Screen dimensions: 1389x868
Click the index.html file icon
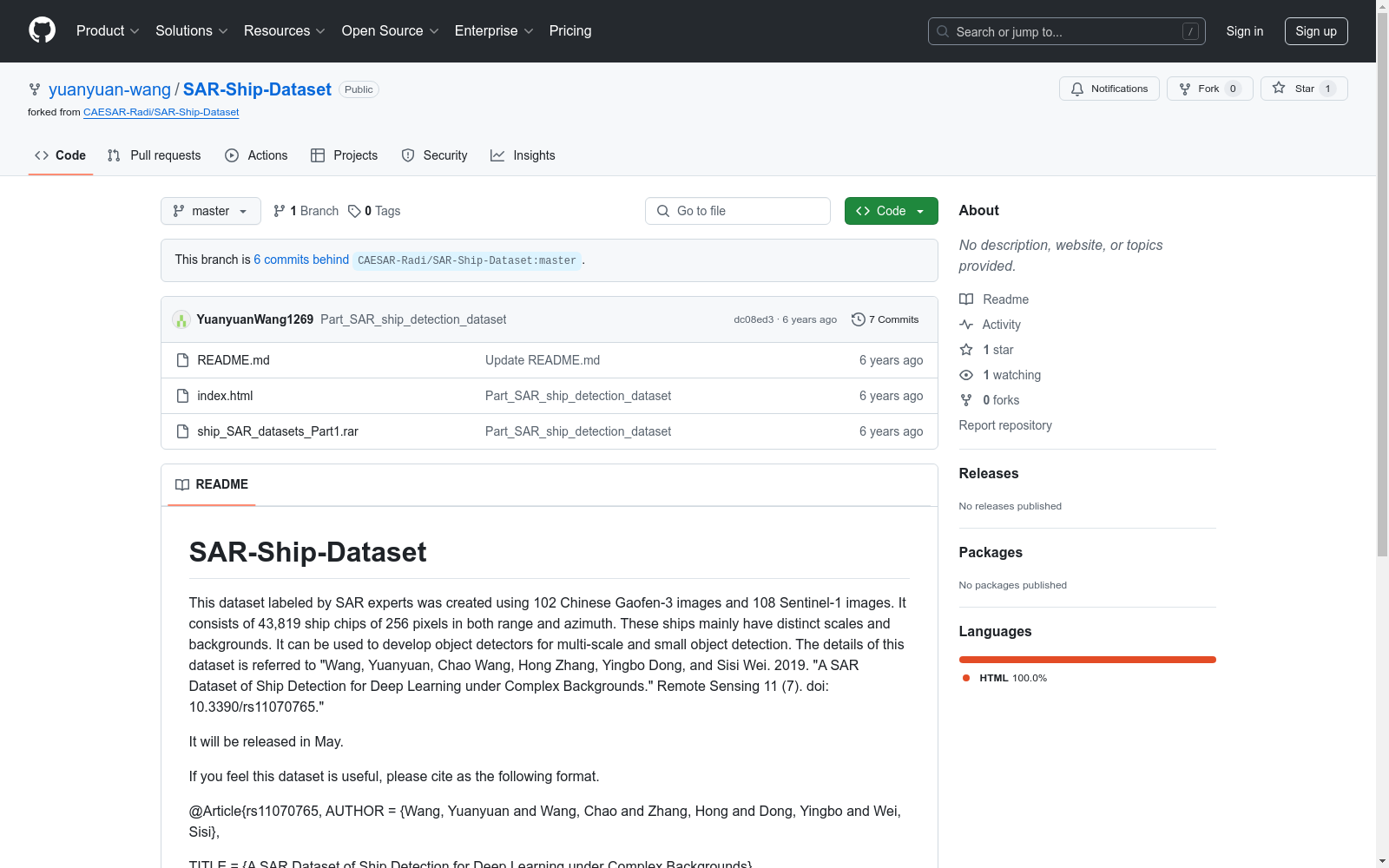[x=182, y=396]
